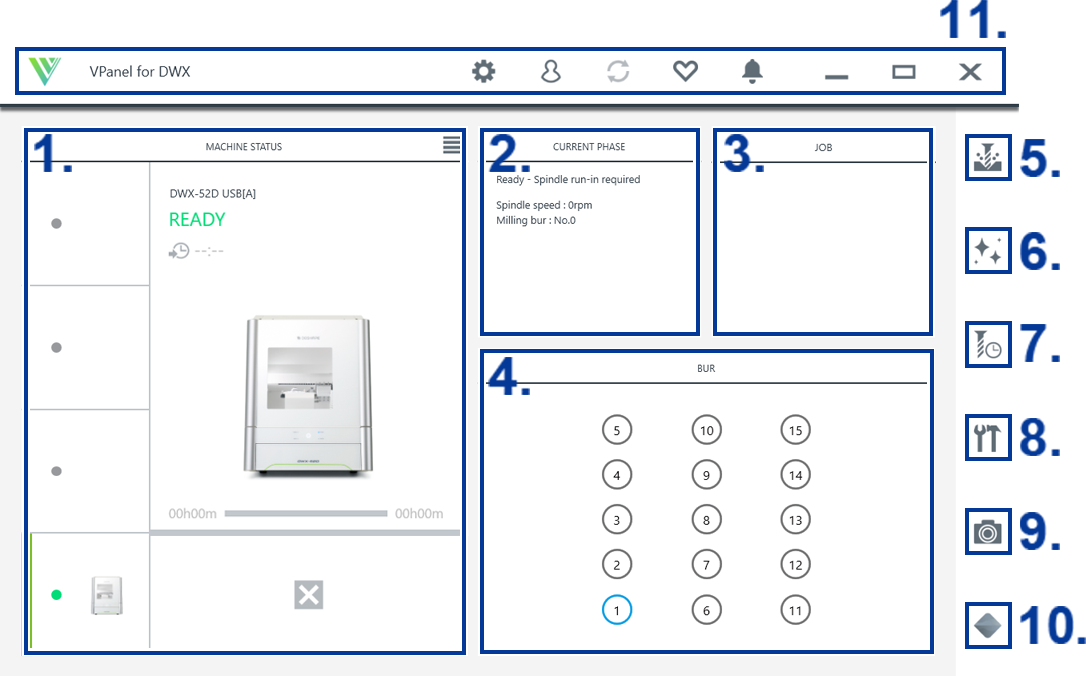Select bur slot number 12
Screen dimensions: 1086x676
pyautogui.click(x=795, y=565)
